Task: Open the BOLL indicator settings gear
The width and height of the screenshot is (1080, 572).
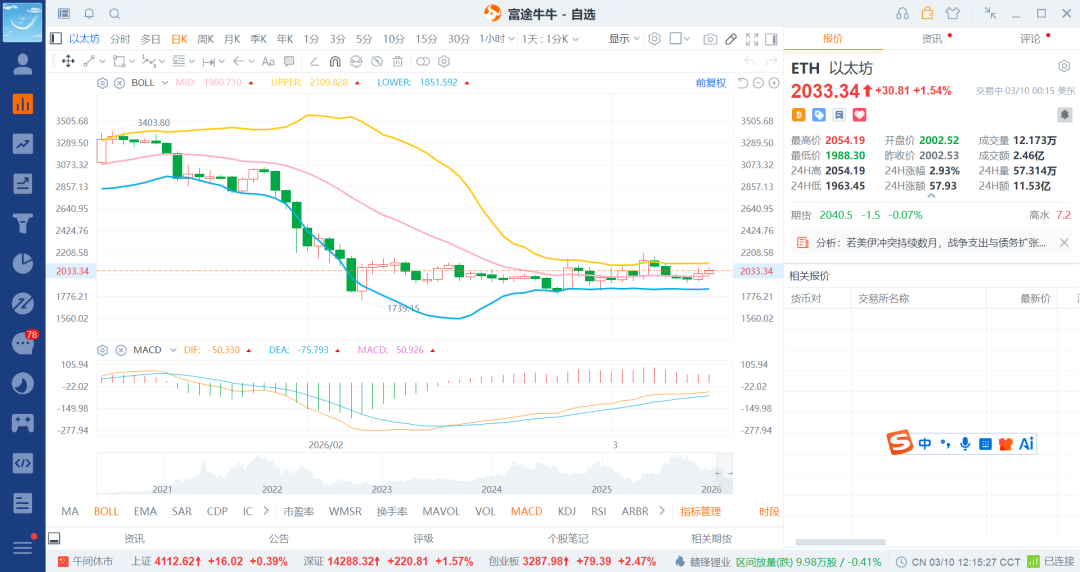Action: (x=103, y=83)
